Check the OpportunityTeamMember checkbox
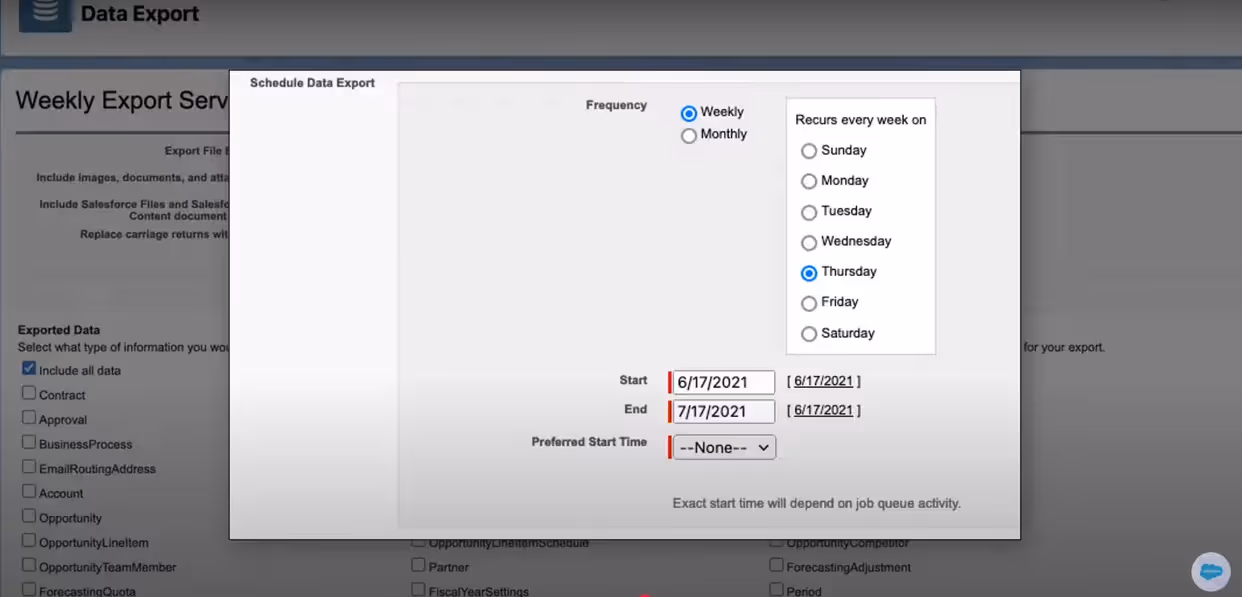 (29, 566)
